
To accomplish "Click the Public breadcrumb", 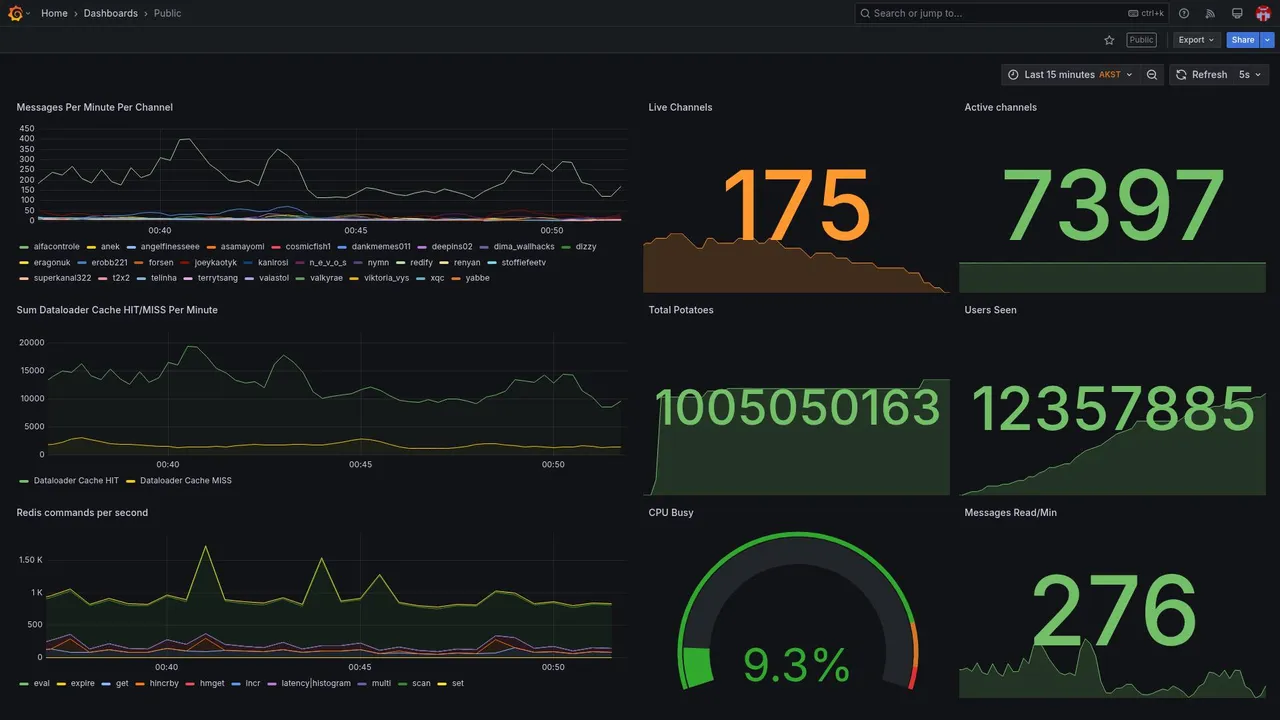I will [168, 13].
